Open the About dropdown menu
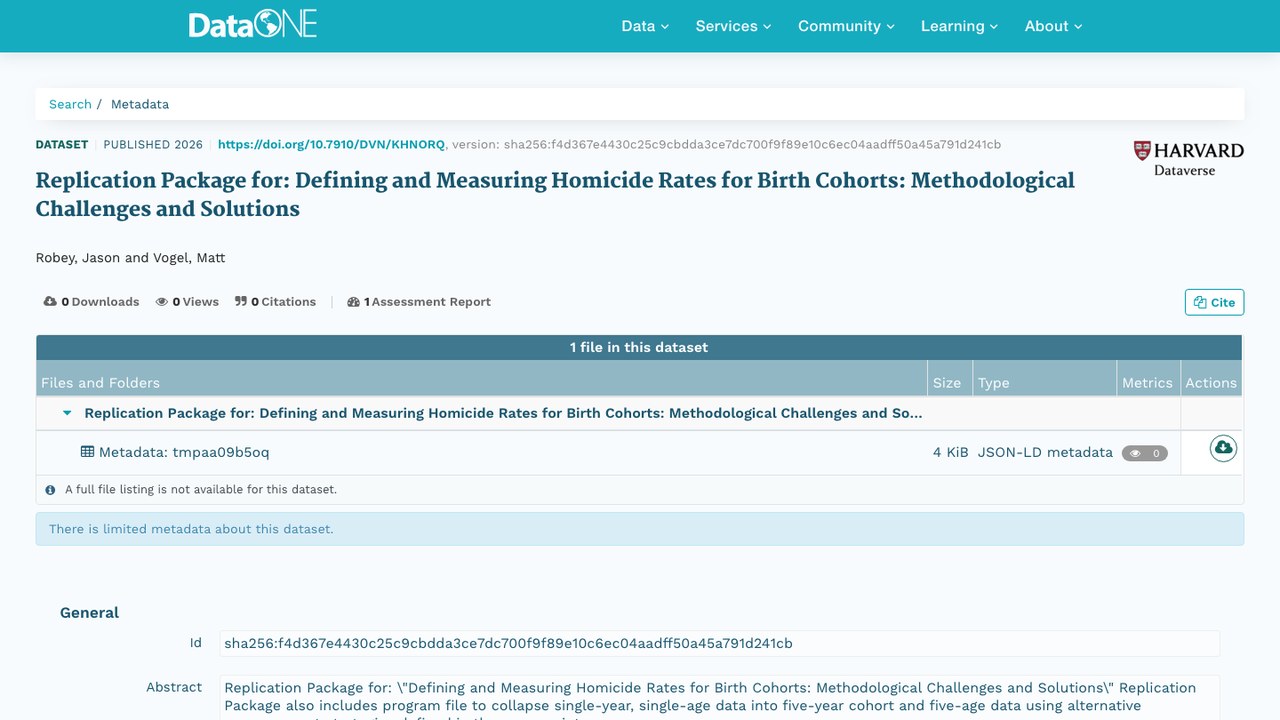Image resolution: width=1280 pixels, height=720 pixels. point(1053,26)
